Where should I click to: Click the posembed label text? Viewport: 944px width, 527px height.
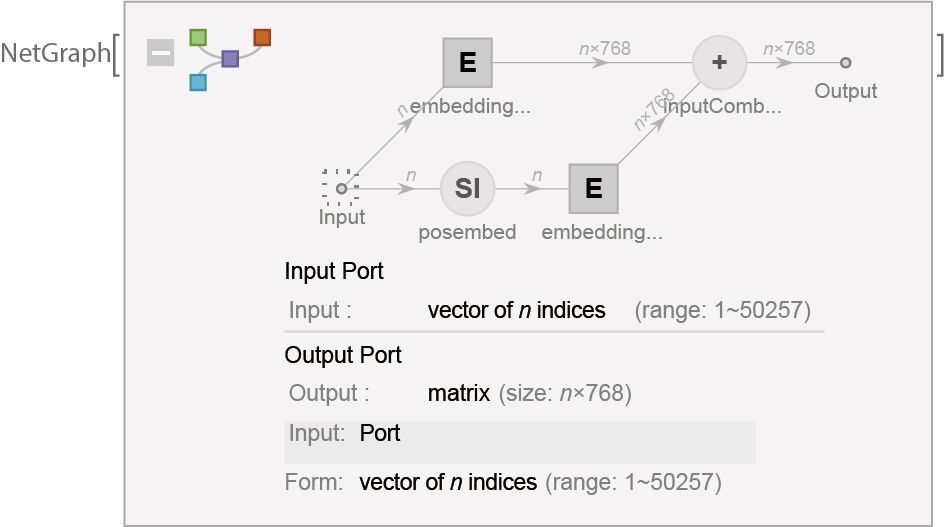click(467, 232)
